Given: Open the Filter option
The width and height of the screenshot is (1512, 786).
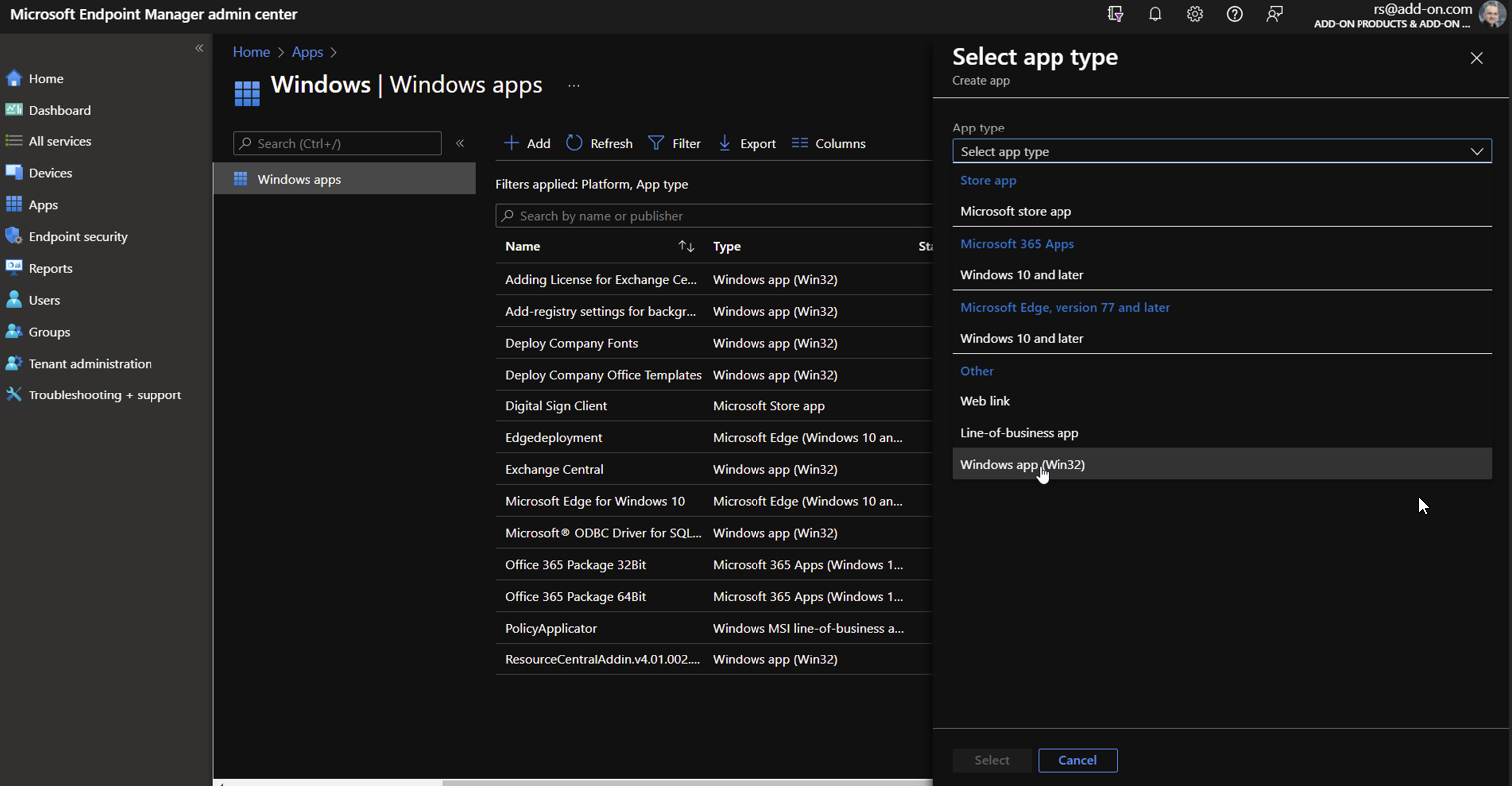Looking at the screenshot, I should [x=674, y=143].
